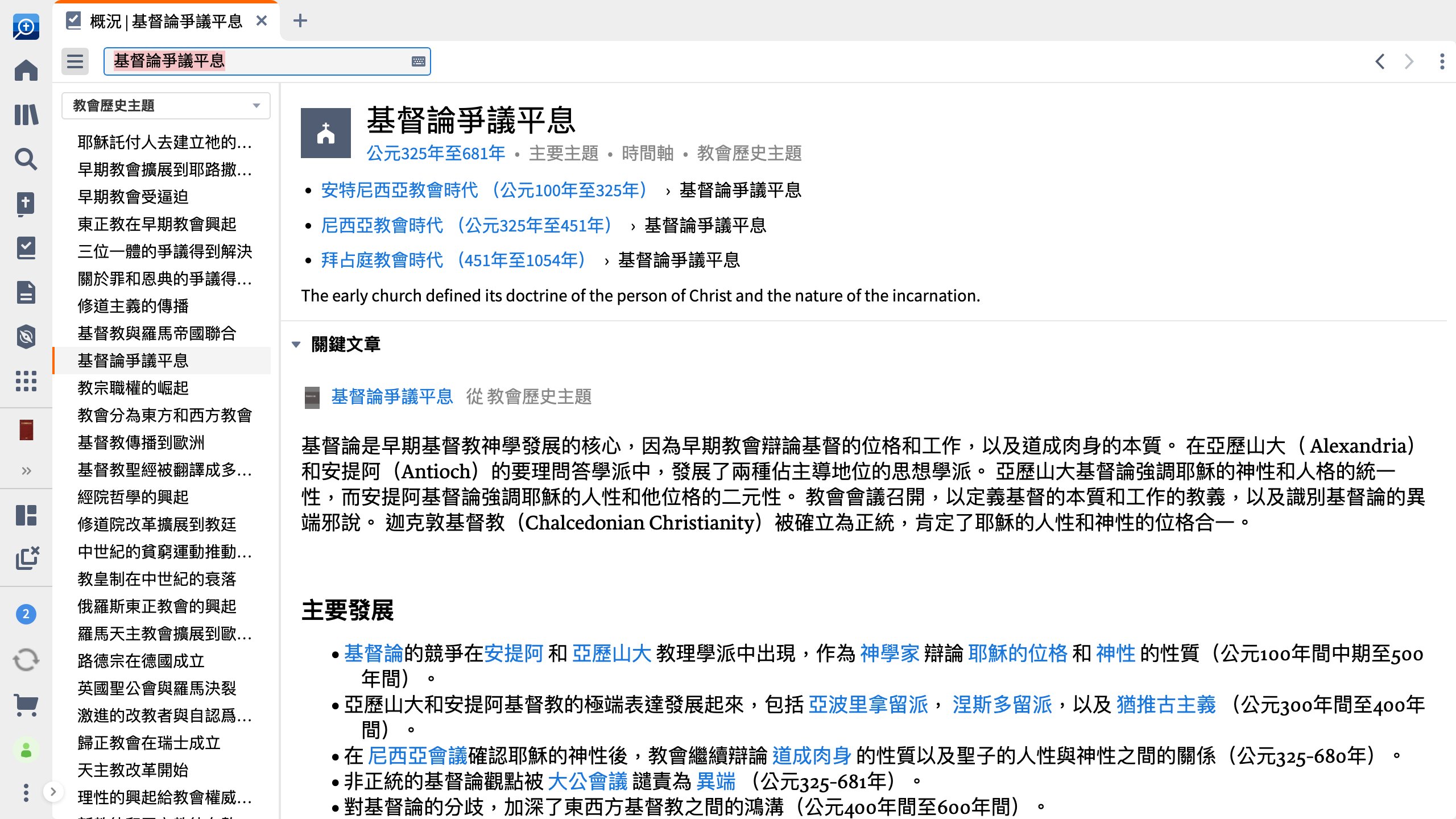Go back with the left arrow
The height and width of the screenshot is (819, 1456).
tap(1380, 61)
